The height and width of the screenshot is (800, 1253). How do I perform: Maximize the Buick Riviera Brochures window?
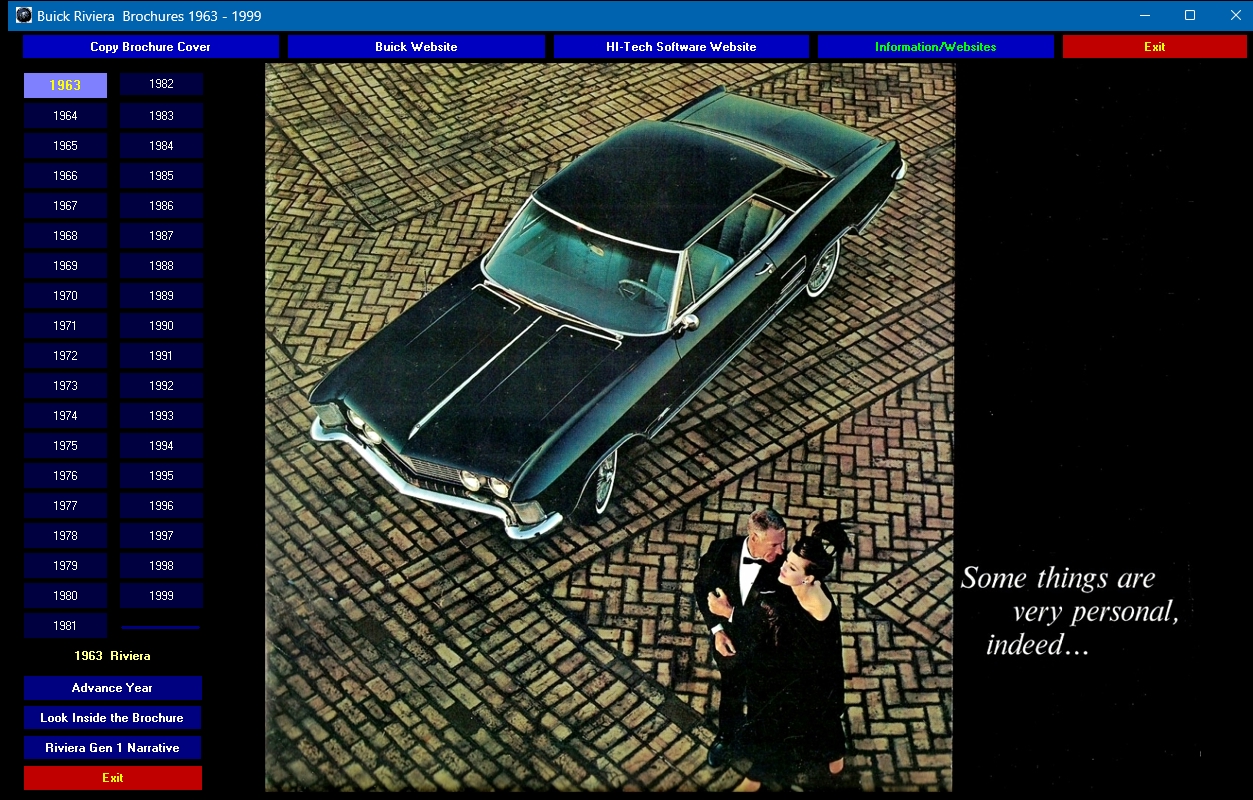tap(1190, 15)
